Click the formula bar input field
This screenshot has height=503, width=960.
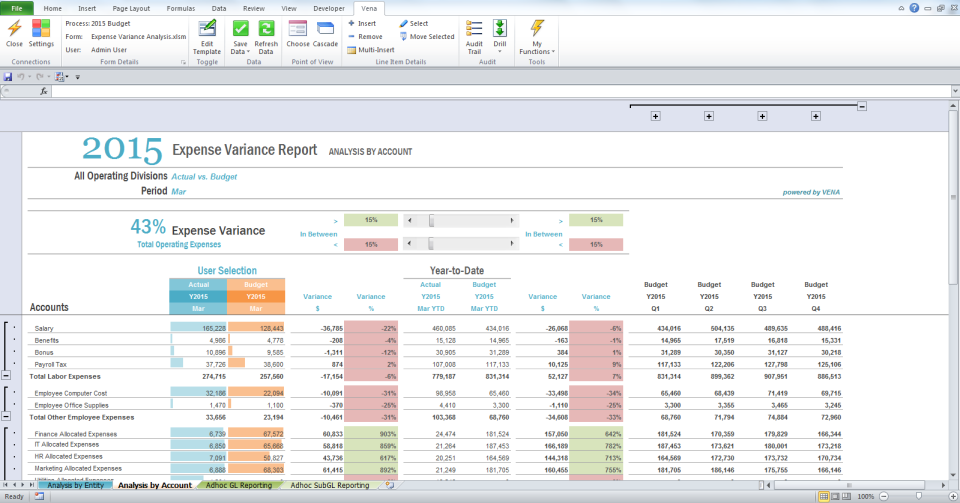click(501, 91)
